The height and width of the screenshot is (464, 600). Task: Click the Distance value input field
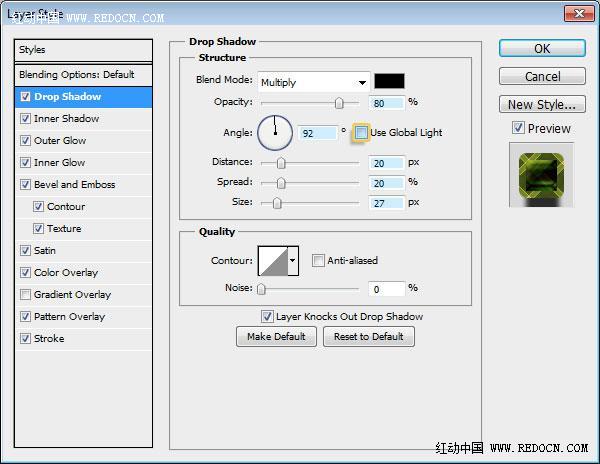[386, 163]
